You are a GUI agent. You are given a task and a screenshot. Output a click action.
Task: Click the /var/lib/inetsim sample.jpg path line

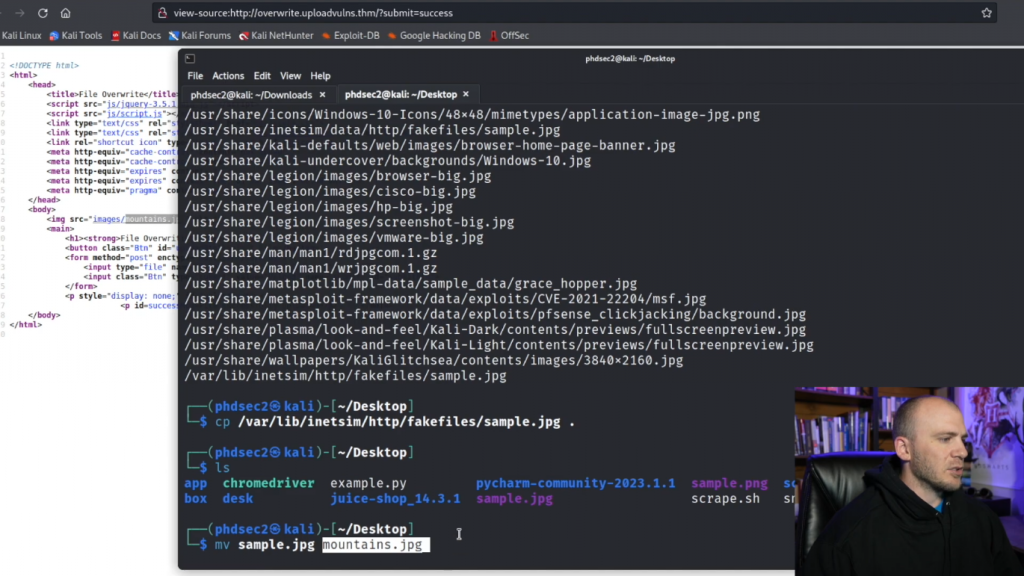pos(345,376)
